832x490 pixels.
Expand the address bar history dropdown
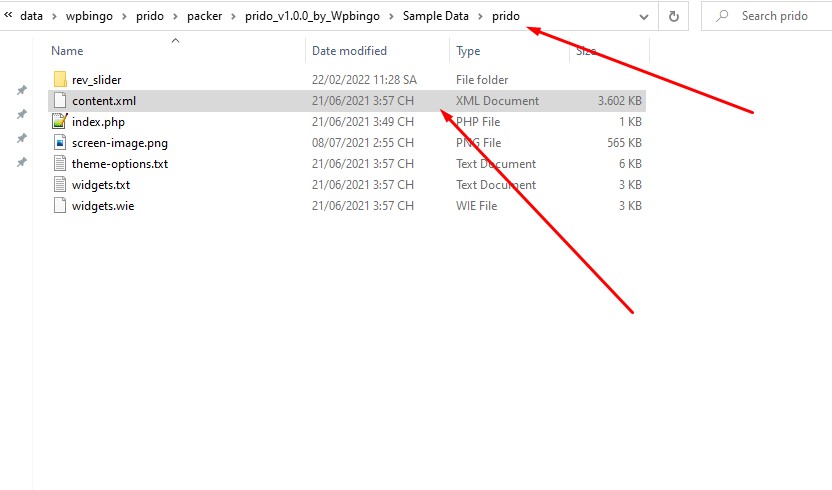(x=644, y=16)
